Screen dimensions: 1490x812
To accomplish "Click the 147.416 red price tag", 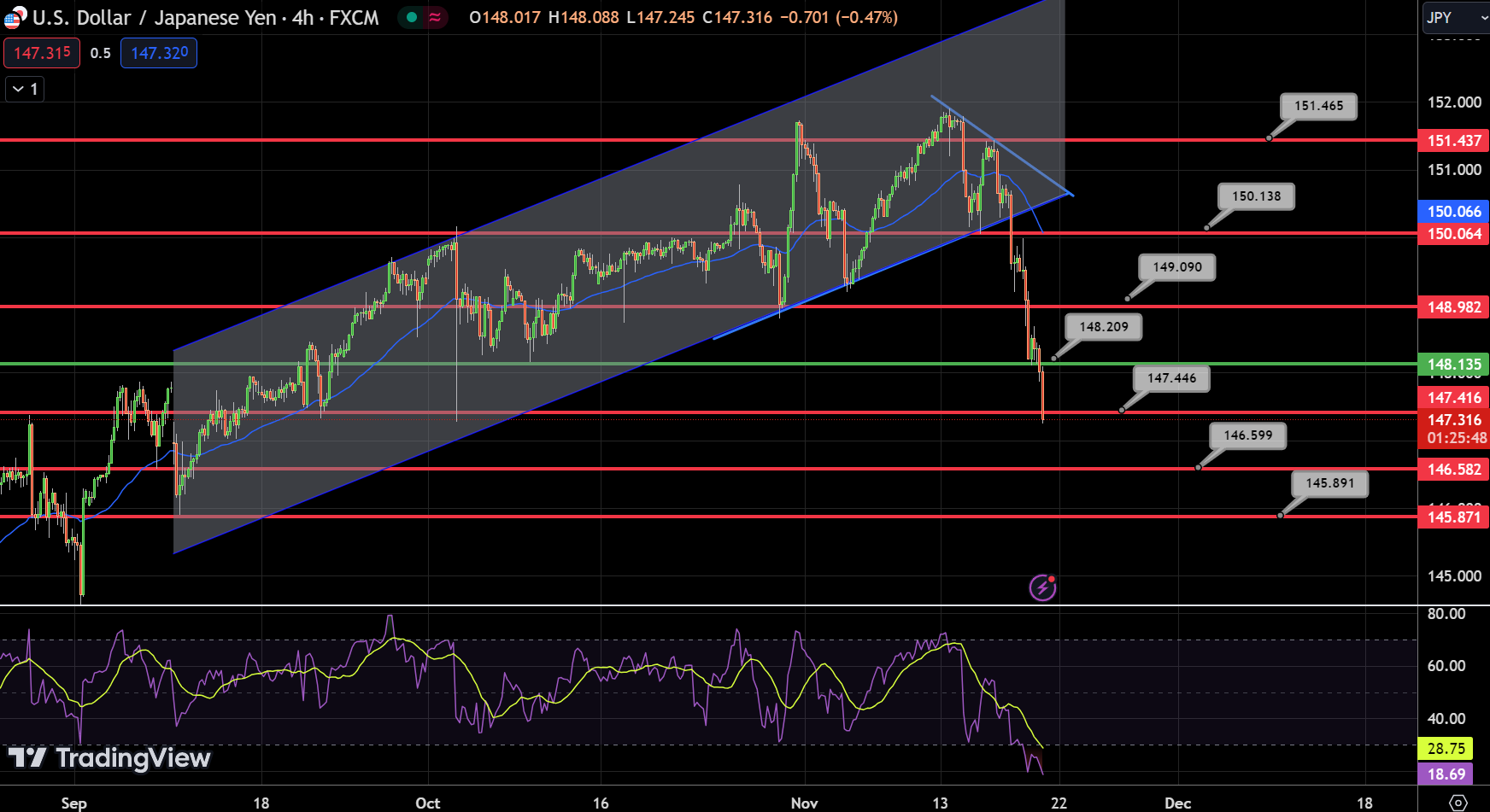I will (1453, 398).
